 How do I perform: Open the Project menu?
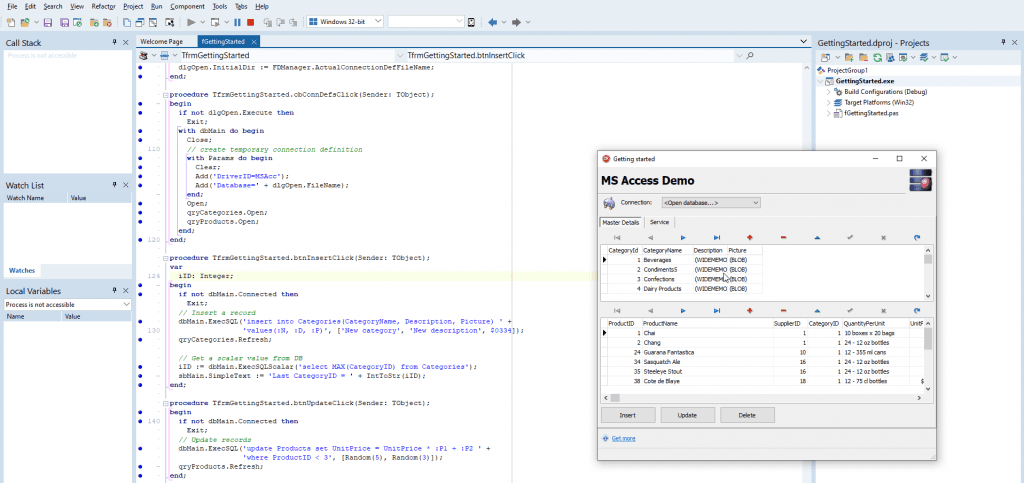click(x=133, y=6)
